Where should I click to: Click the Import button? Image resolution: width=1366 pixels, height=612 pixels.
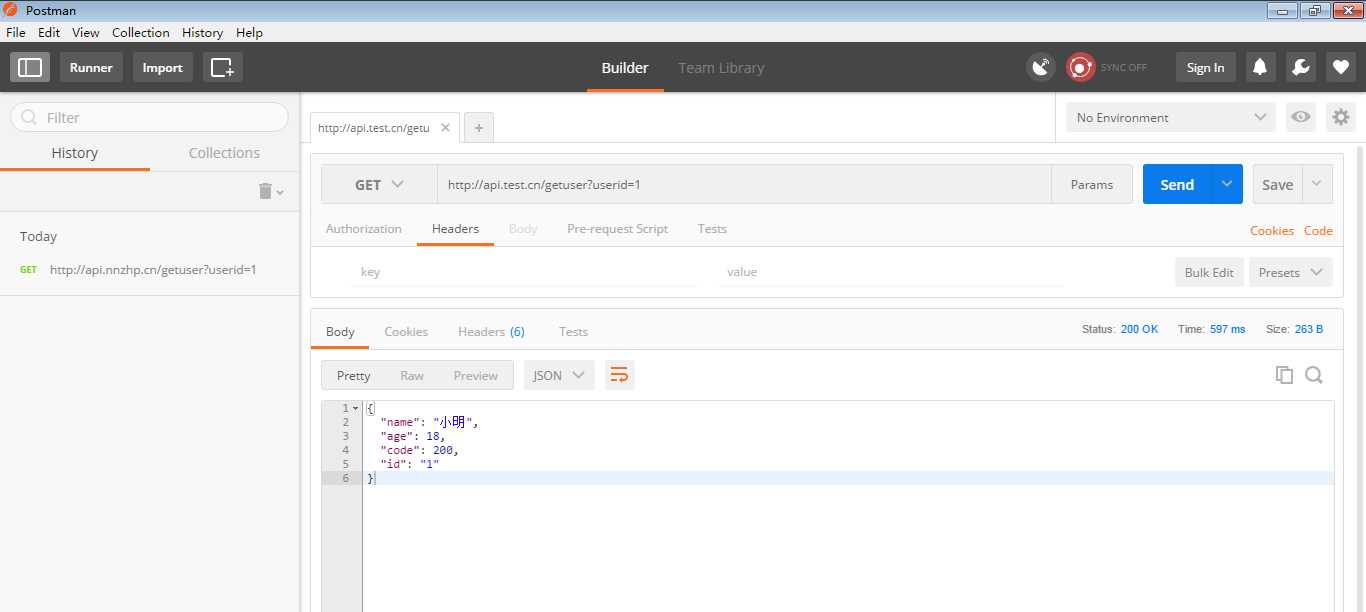162,68
